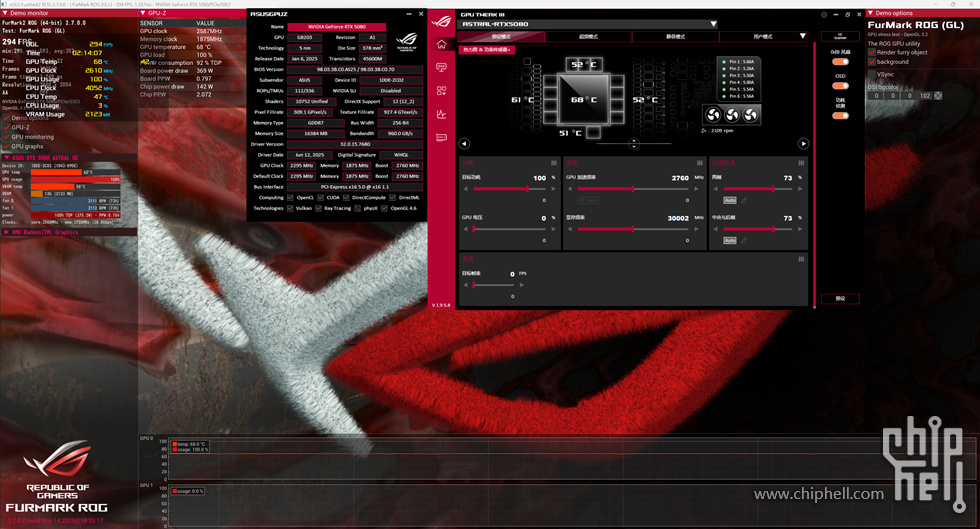Open GPU Tweak III settings gear icon
980x529 pixels.
824,14
